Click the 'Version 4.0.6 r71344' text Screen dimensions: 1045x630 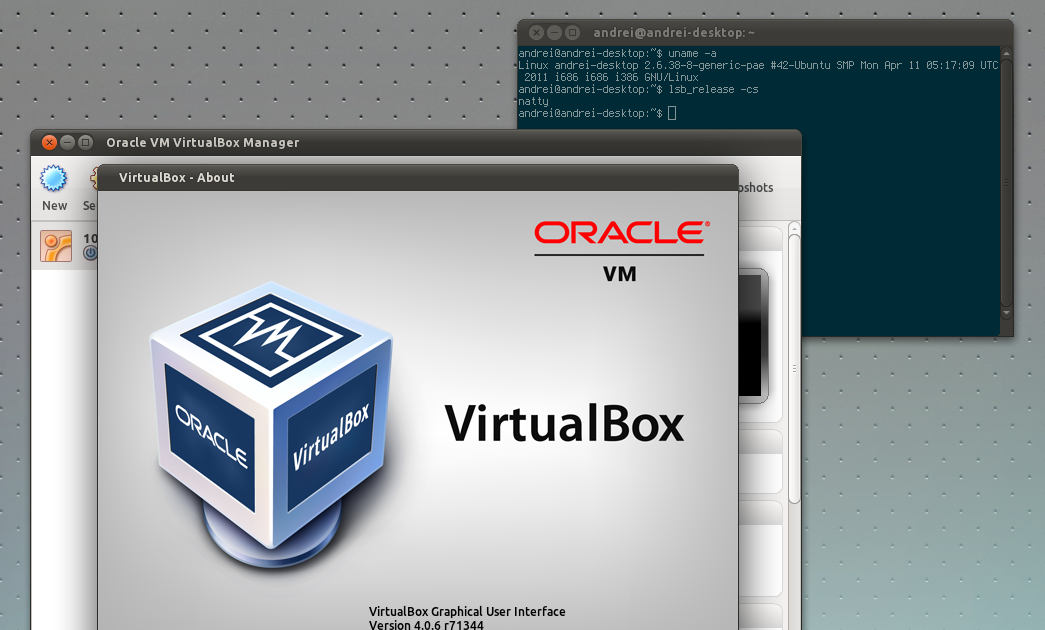(427, 625)
